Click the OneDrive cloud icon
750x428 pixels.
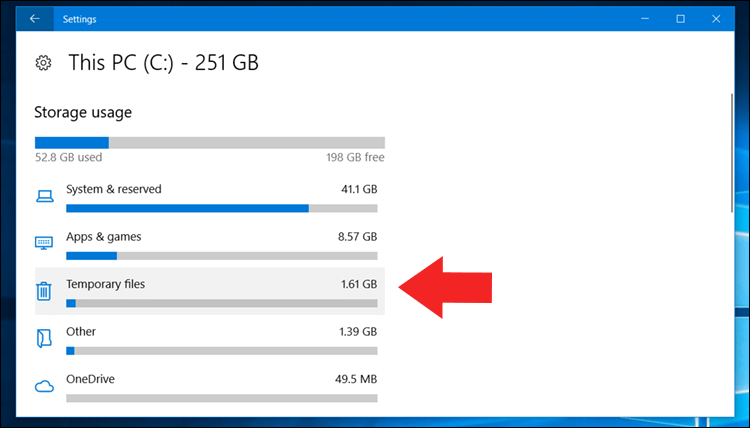point(44,386)
